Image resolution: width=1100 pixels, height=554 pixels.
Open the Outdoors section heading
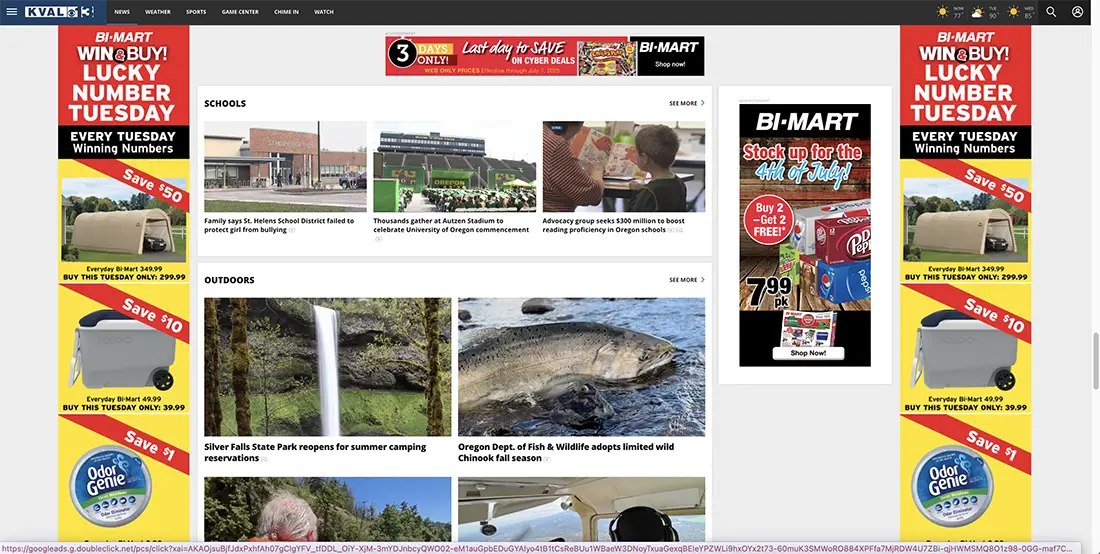[x=229, y=280]
